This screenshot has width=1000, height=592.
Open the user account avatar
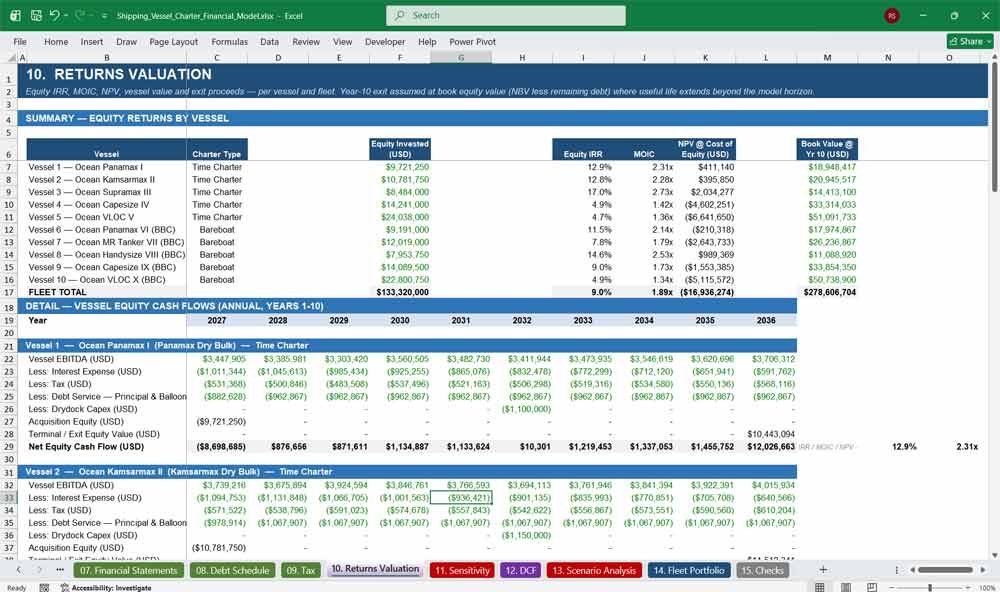click(x=892, y=15)
